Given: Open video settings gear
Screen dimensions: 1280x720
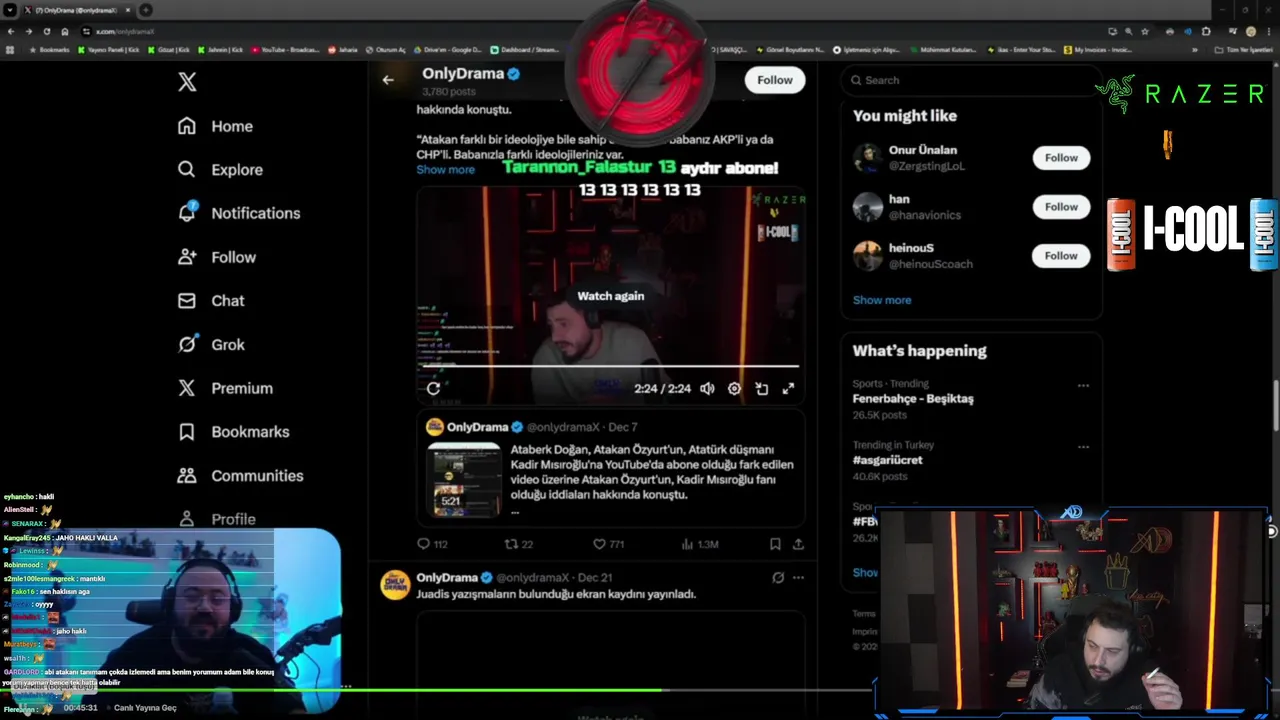Looking at the screenshot, I should click(x=734, y=389).
